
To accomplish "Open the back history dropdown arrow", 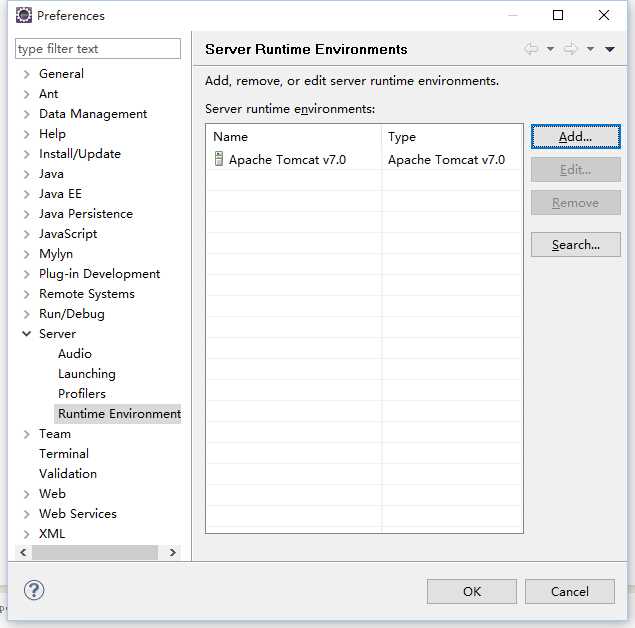I will (550, 49).
